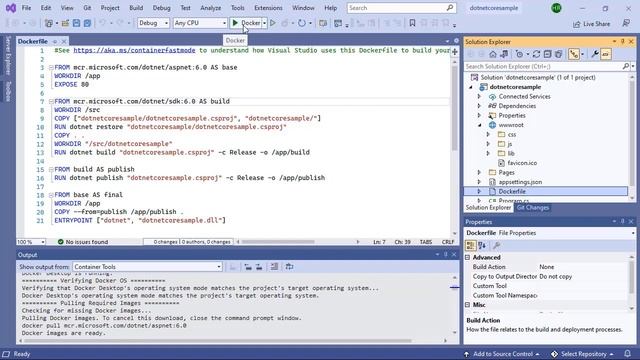This screenshot has height=360, width=640.
Task: Open the Git menu
Action: tap(87, 8)
